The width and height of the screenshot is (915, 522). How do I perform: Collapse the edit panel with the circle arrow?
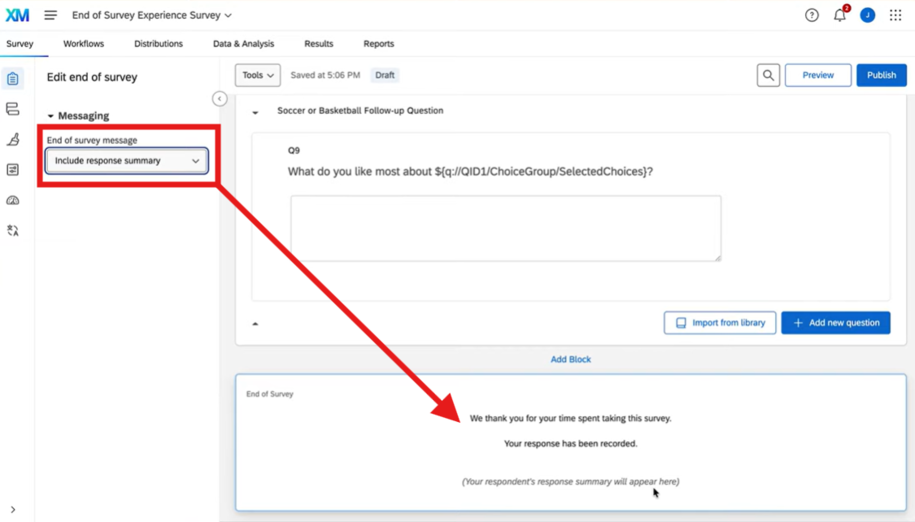pyautogui.click(x=219, y=99)
